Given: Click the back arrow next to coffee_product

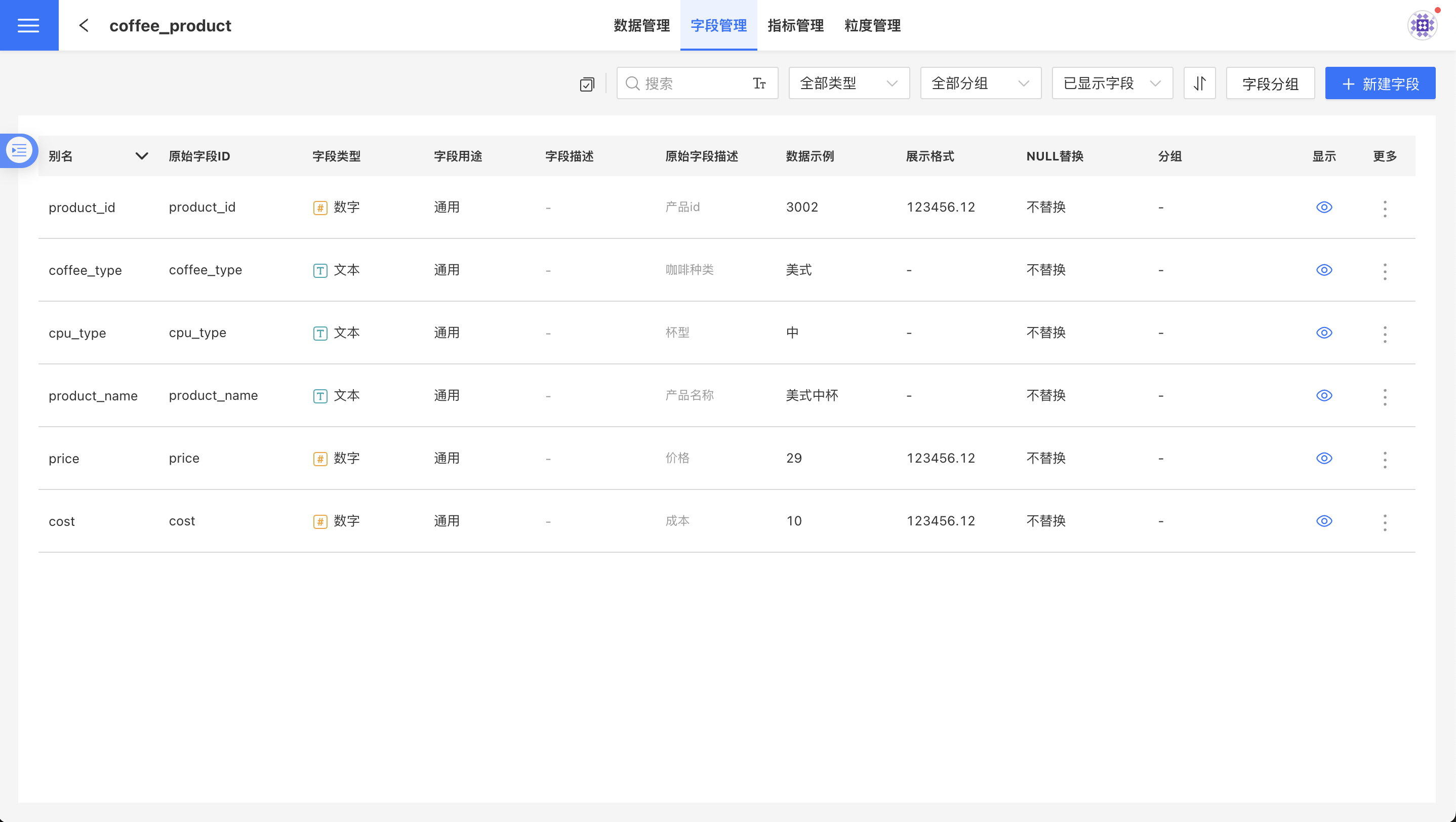Looking at the screenshot, I should point(84,25).
